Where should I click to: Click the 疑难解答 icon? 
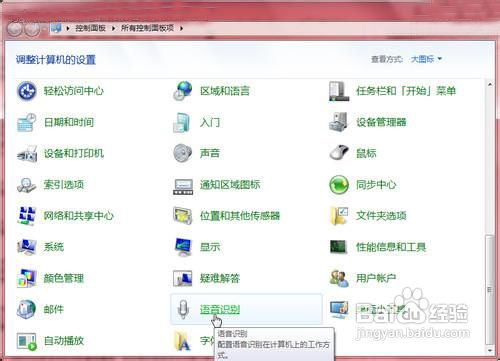tap(183, 278)
